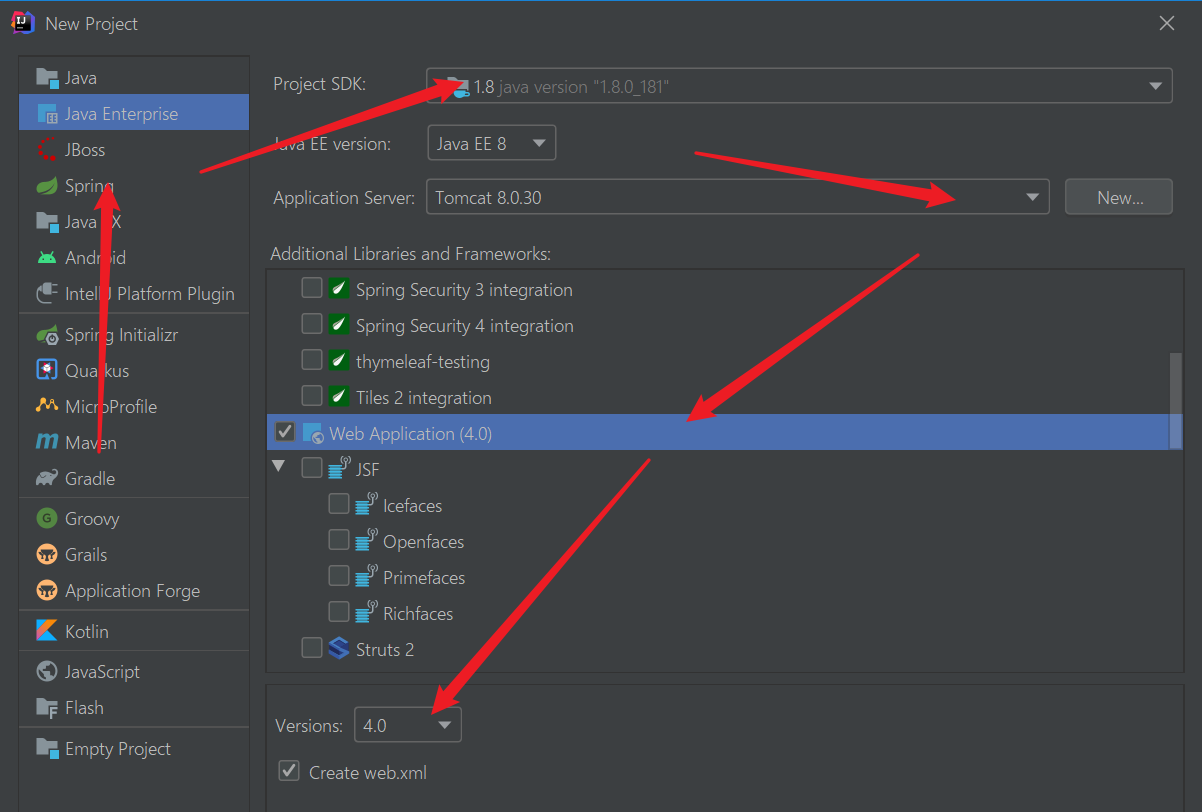Check the Openfaces checkbox

click(x=339, y=540)
